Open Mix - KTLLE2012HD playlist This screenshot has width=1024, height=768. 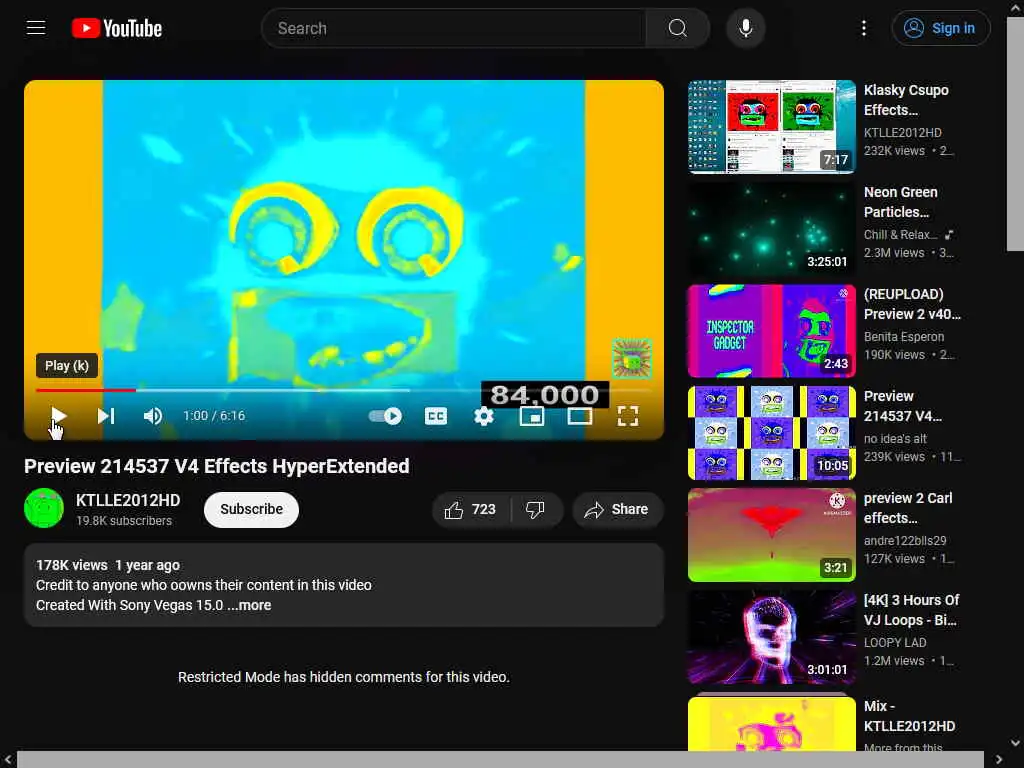(x=909, y=716)
